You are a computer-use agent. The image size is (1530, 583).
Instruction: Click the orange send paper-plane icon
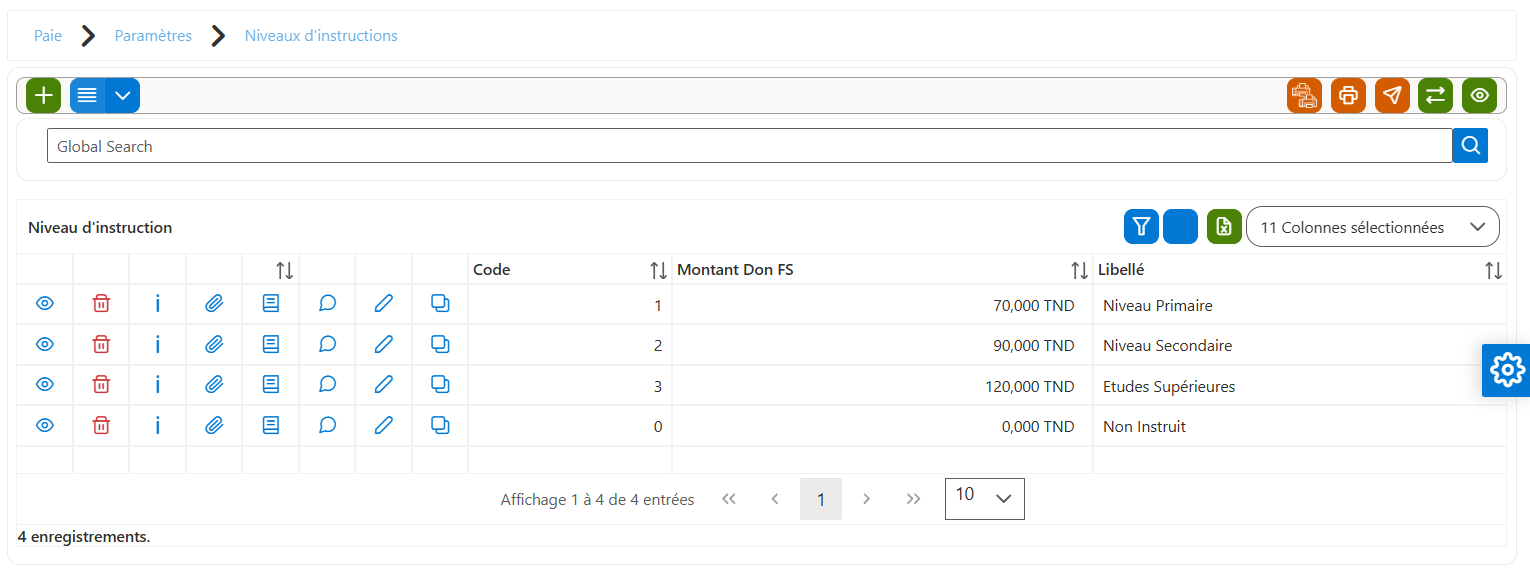(1392, 96)
